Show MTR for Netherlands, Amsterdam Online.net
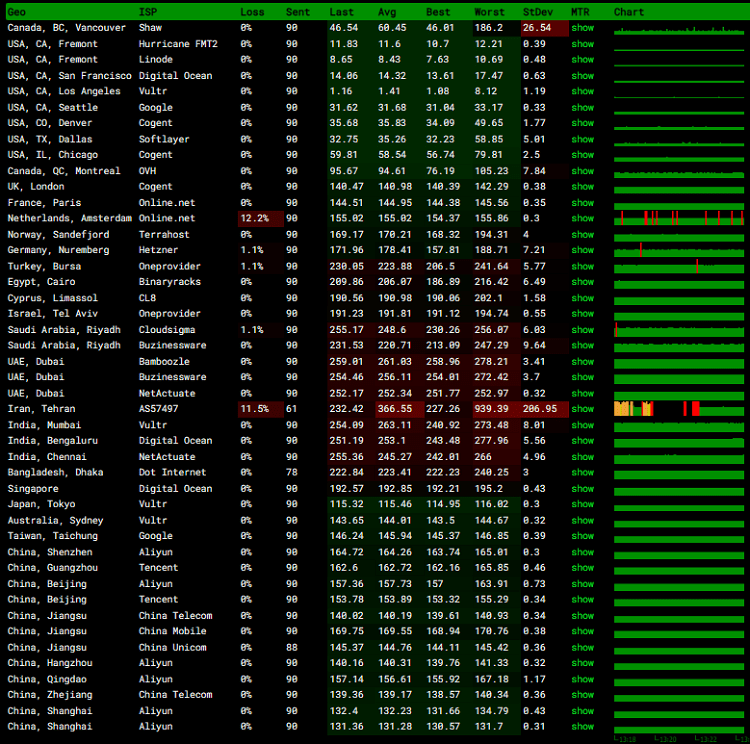This screenshot has height=744, width=750. point(582,218)
